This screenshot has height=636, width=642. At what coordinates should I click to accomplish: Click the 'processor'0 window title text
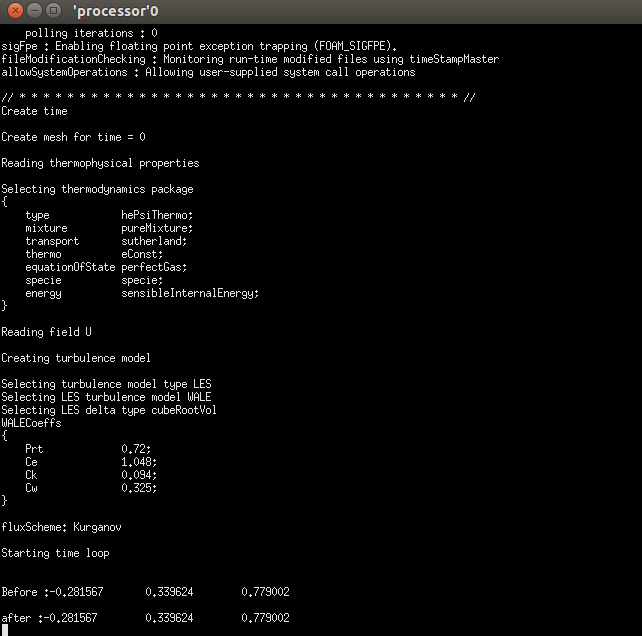point(115,11)
